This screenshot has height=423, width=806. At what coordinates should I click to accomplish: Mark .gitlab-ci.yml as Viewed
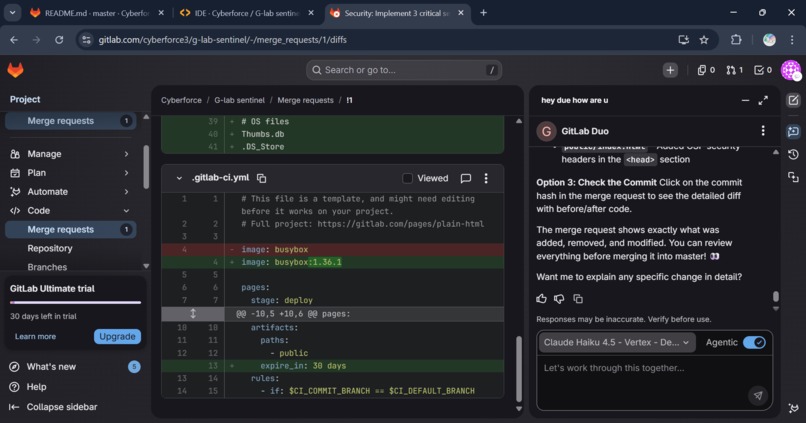tap(407, 178)
